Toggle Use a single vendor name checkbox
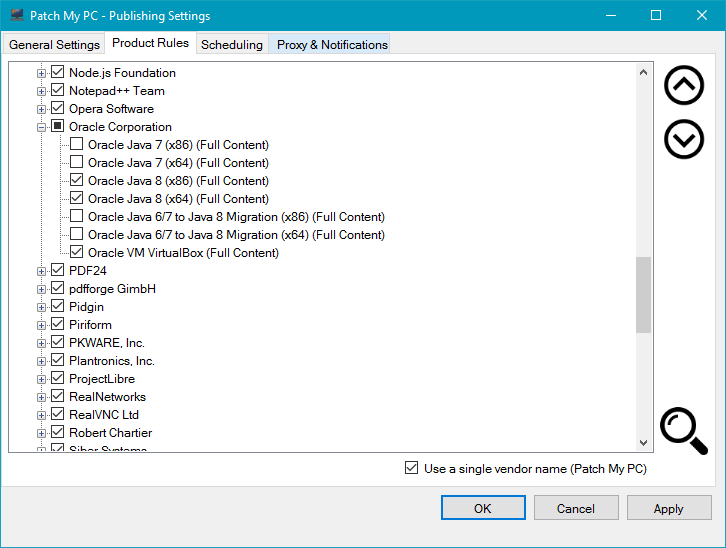This screenshot has width=726, height=548. 411,468
